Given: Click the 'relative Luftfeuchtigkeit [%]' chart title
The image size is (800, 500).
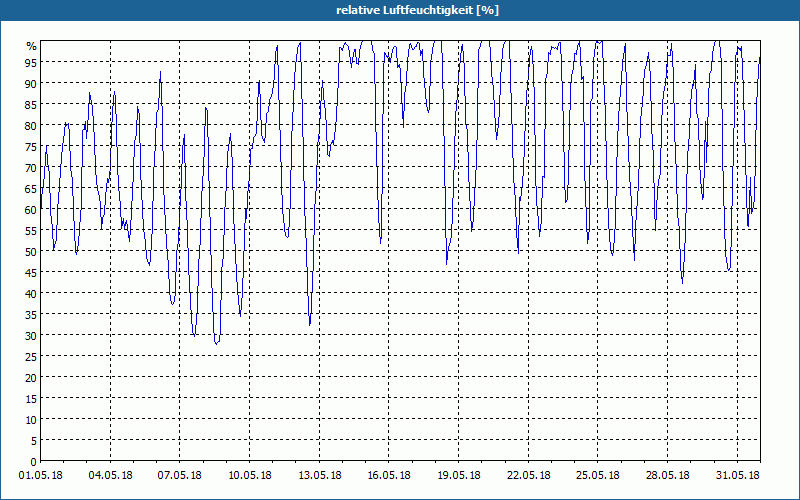Looking at the screenshot, I should [x=417, y=10].
